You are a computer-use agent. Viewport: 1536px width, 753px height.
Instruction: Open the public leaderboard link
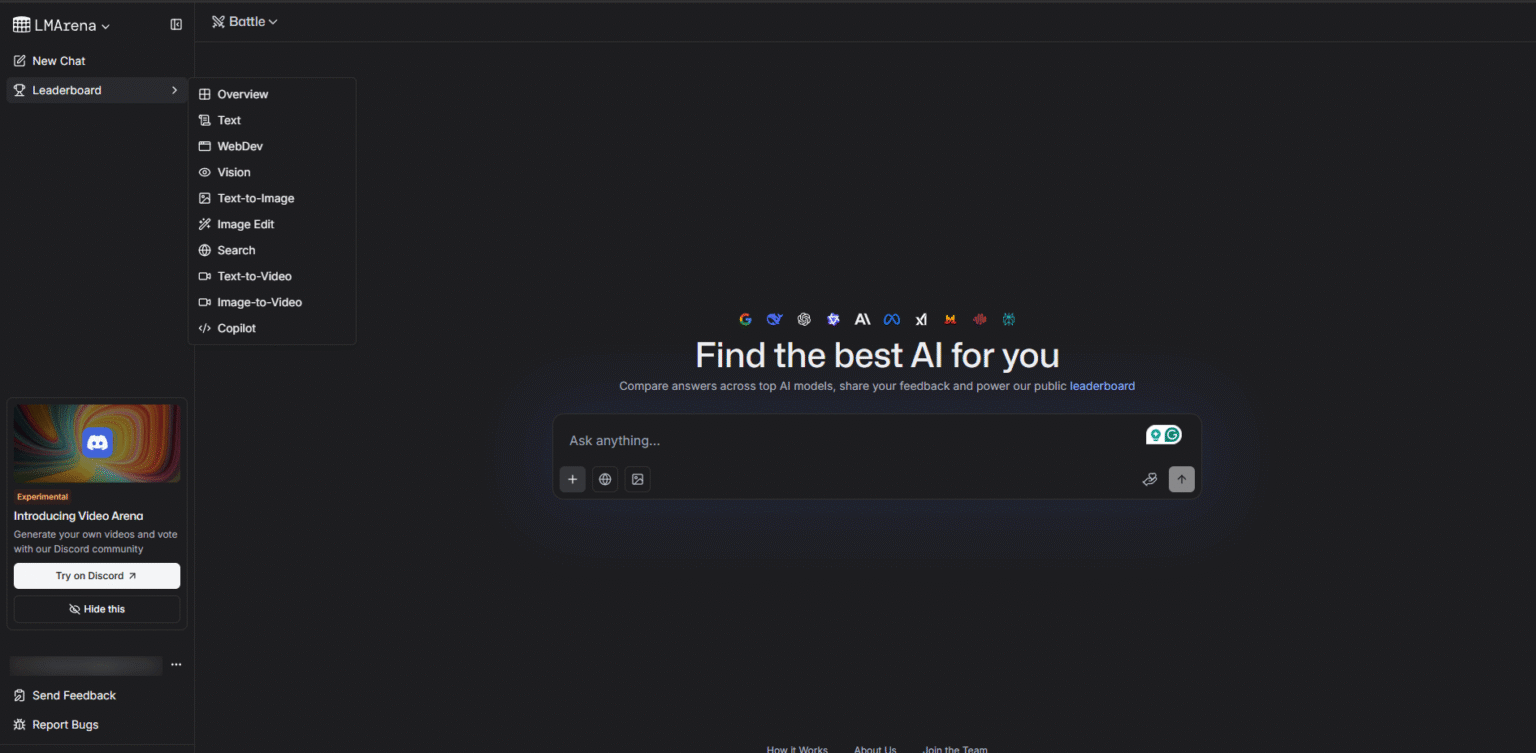click(1102, 385)
